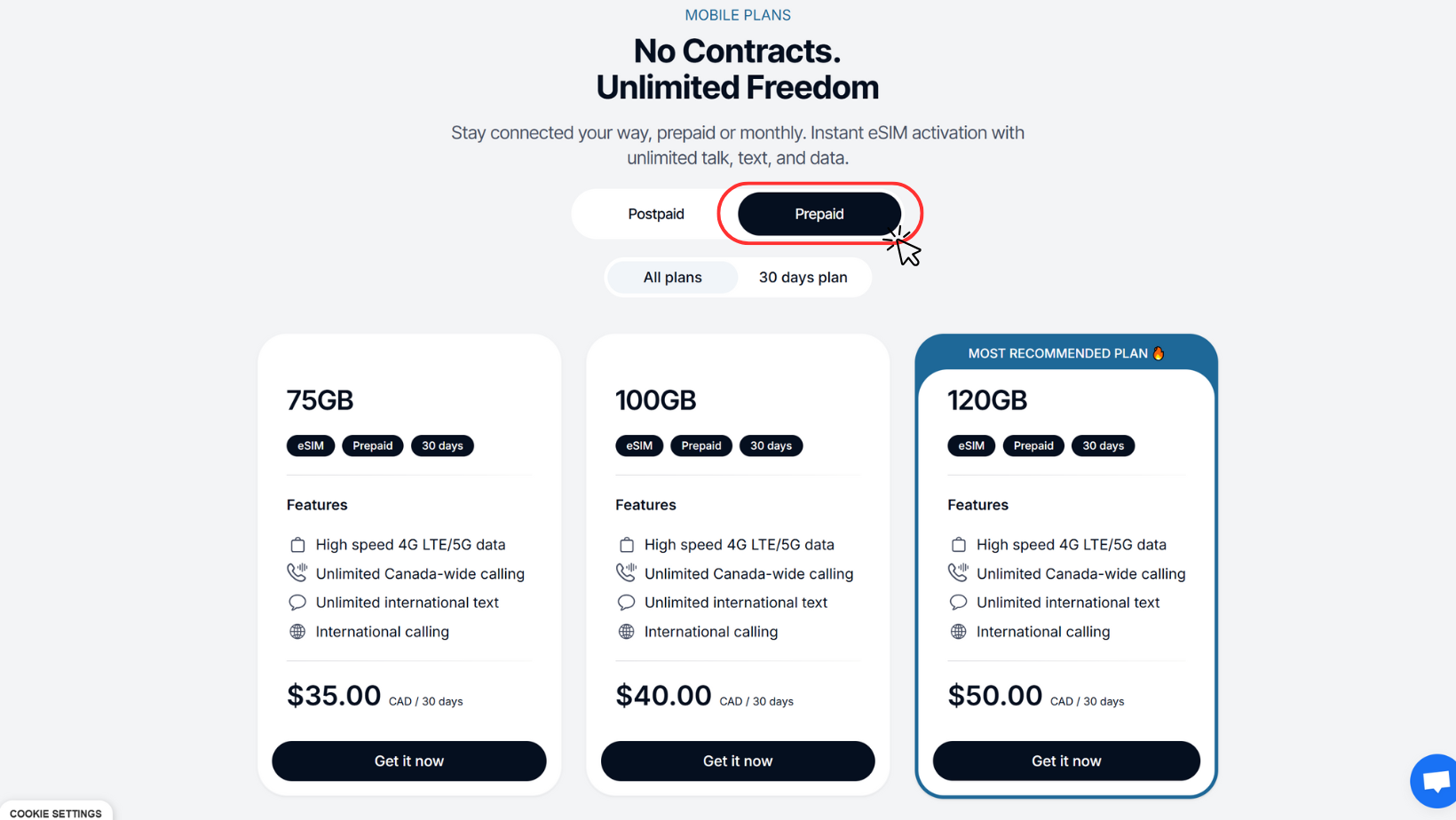
Task: Show All plans filter
Action: [672, 278]
